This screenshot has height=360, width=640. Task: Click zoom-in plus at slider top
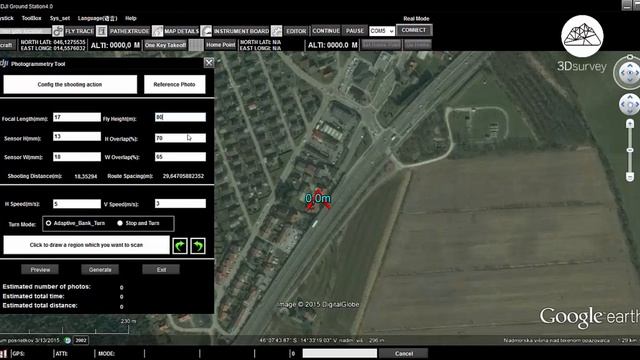tap(630, 124)
